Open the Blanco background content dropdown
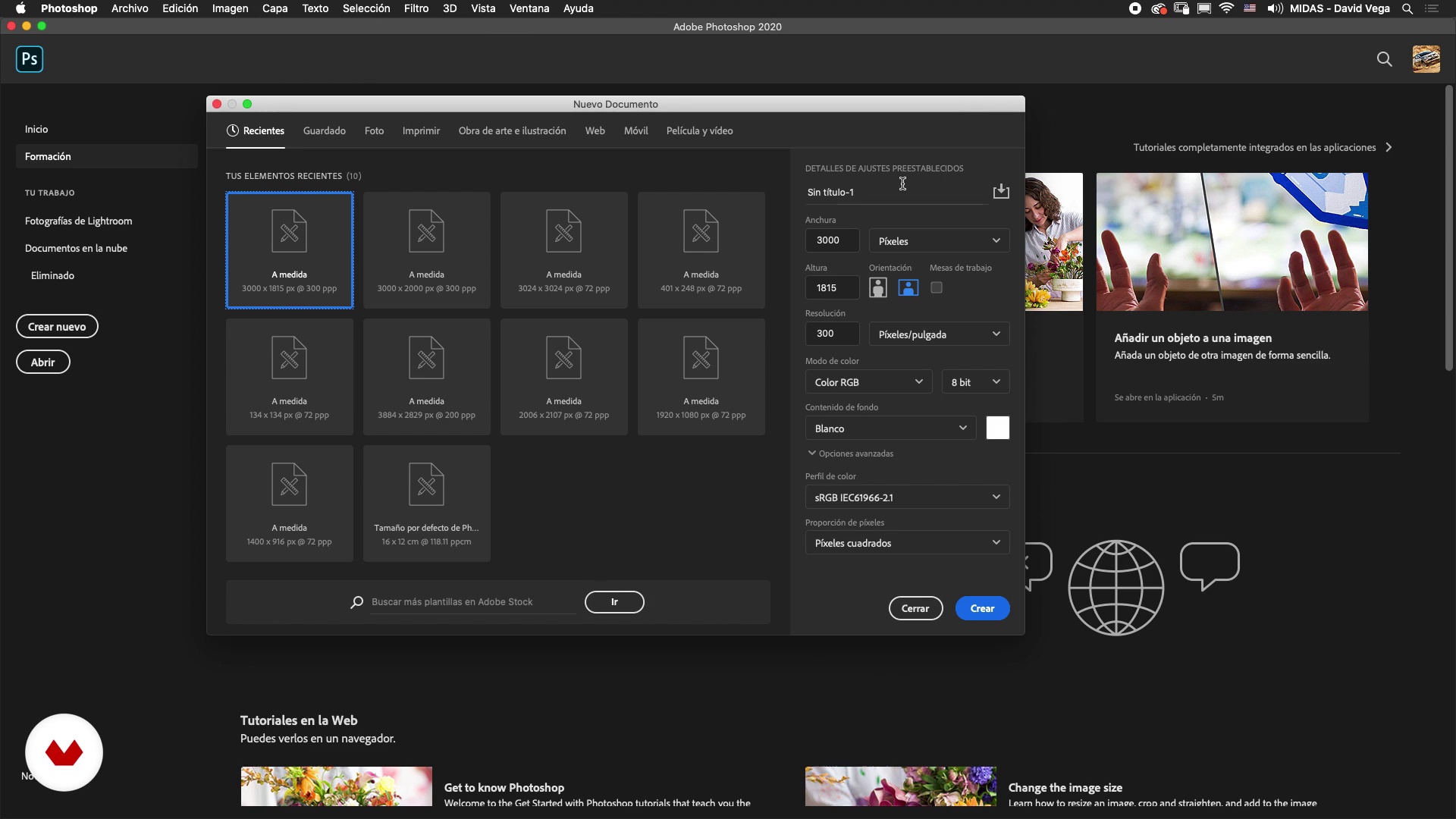The width and height of the screenshot is (1456, 819). click(x=890, y=428)
